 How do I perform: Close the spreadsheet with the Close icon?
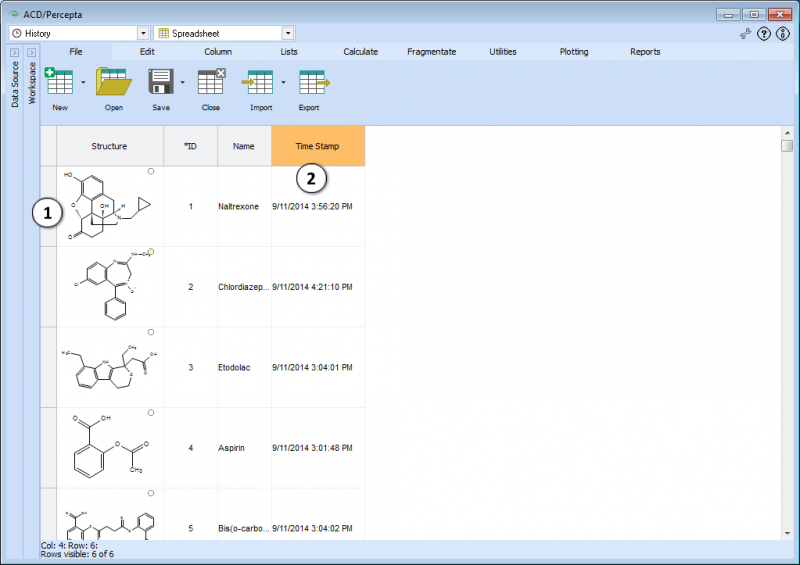[x=211, y=81]
